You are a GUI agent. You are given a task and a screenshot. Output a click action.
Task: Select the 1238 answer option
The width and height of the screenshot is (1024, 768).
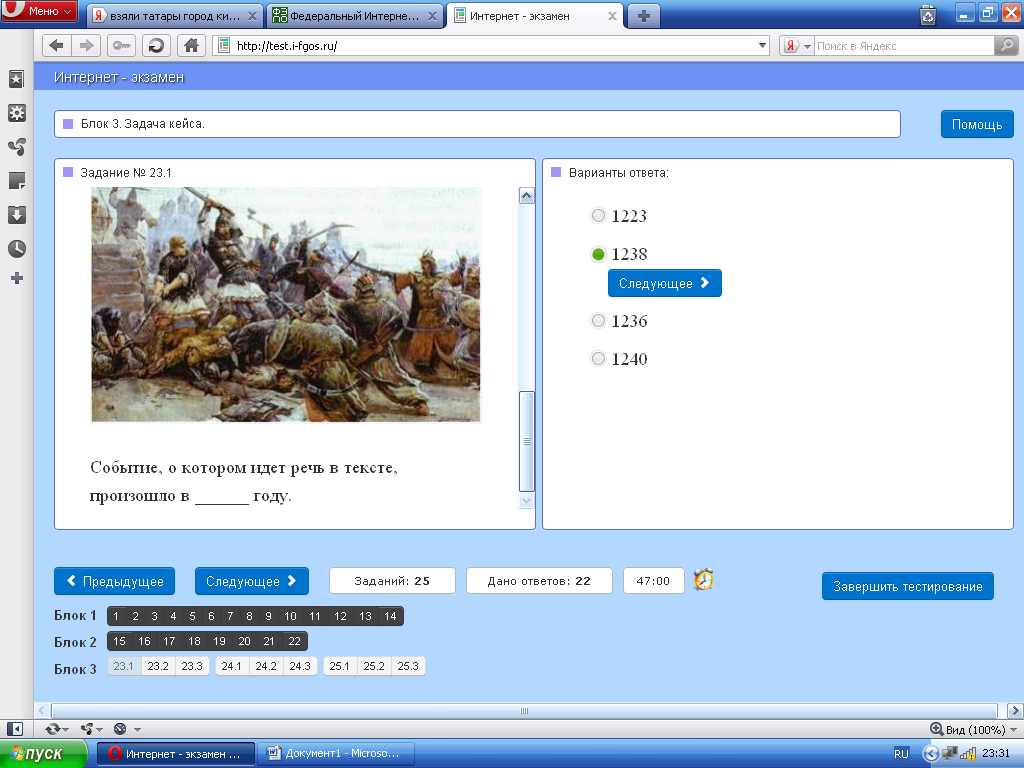pos(598,254)
